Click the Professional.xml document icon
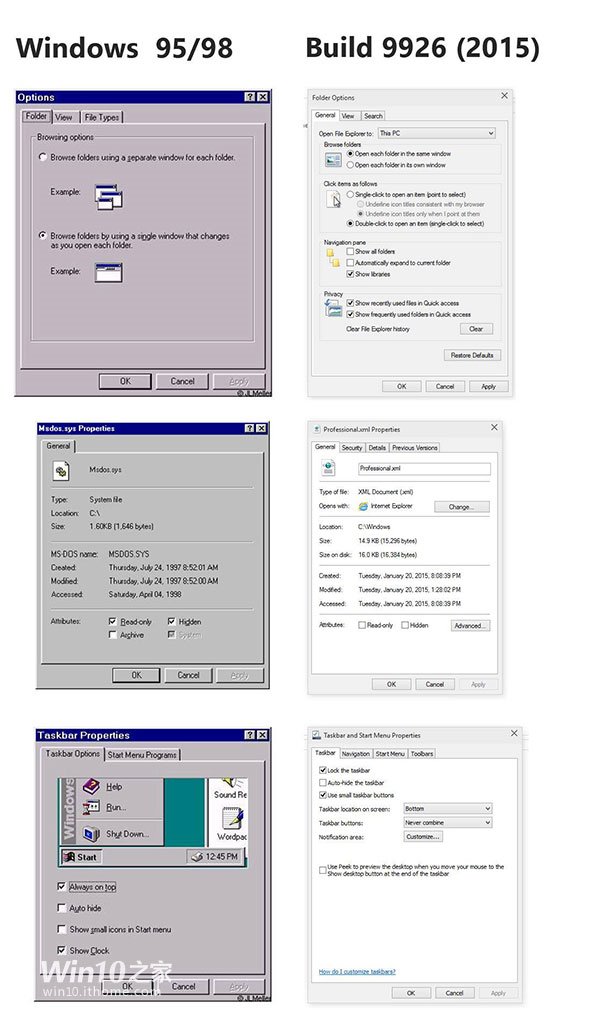 (x=328, y=468)
